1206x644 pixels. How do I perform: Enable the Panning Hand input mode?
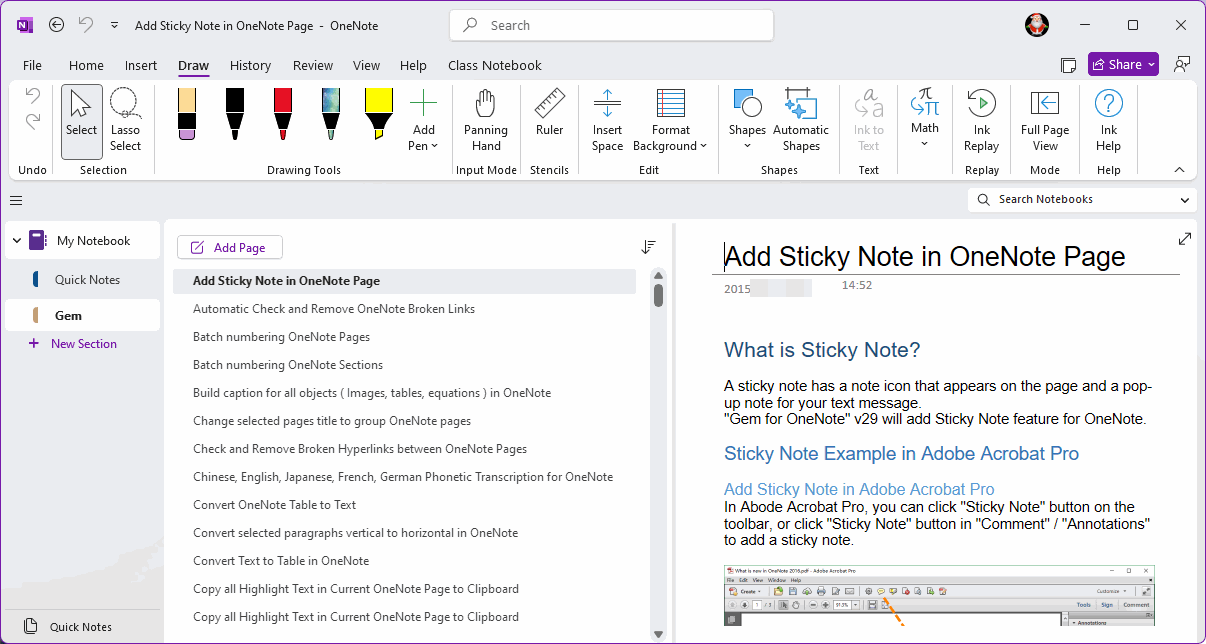pos(486,122)
